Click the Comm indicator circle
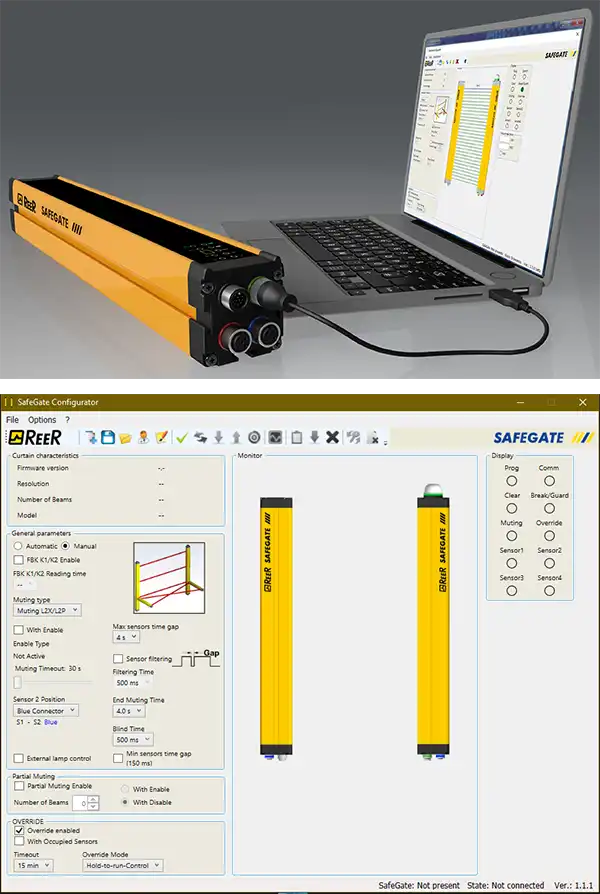The image size is (600, 894). point(549,481)
